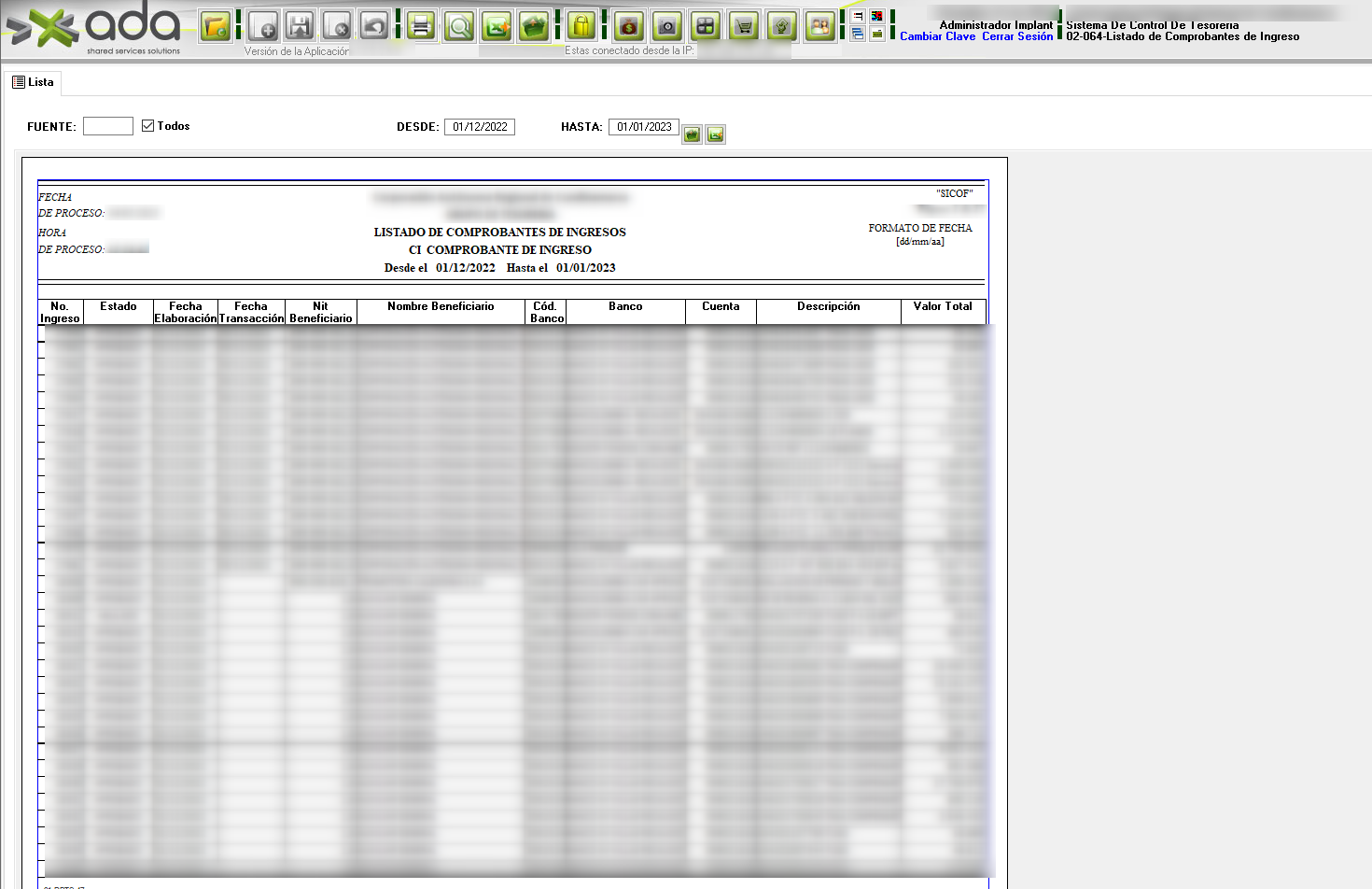Screen dimensions: 1372x889
Task: Click the undo arrow toolbar icon
Action: 374,26
